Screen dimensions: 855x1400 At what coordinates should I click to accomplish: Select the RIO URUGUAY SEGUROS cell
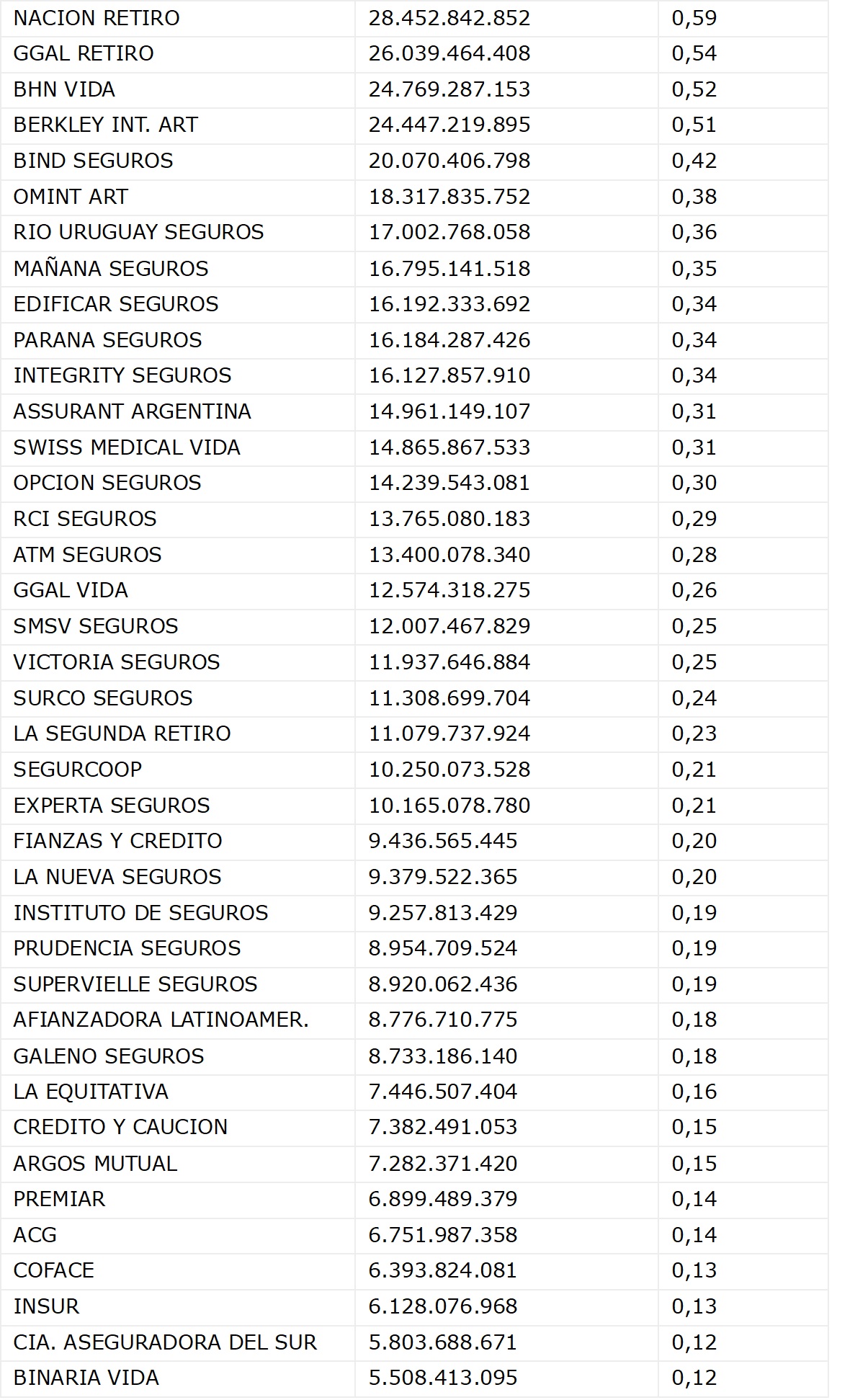click(x=138, y=232)
